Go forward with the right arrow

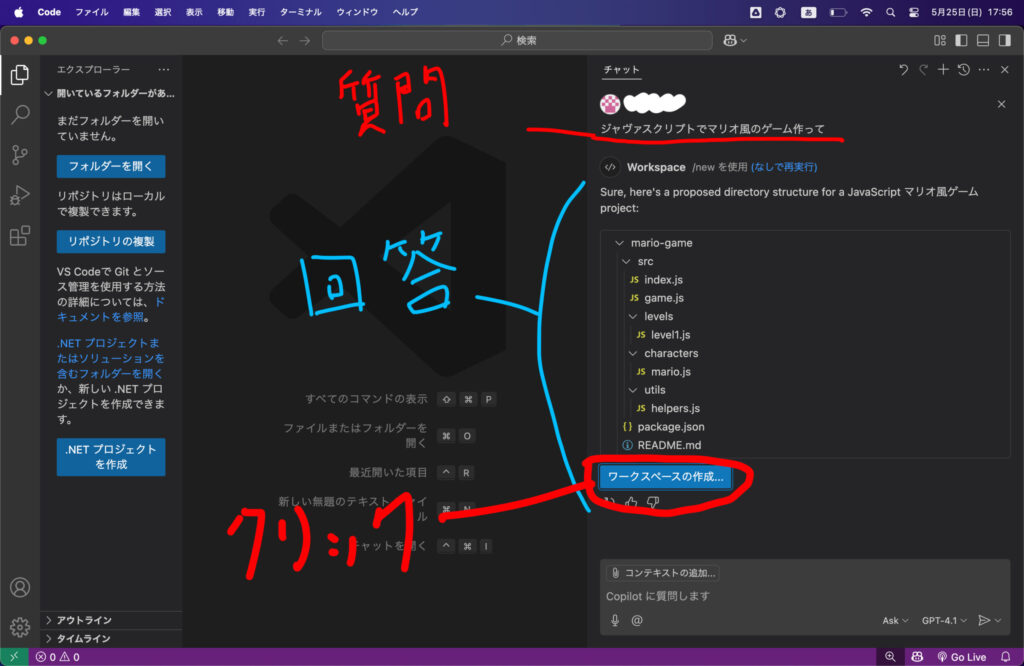(305, 40)
